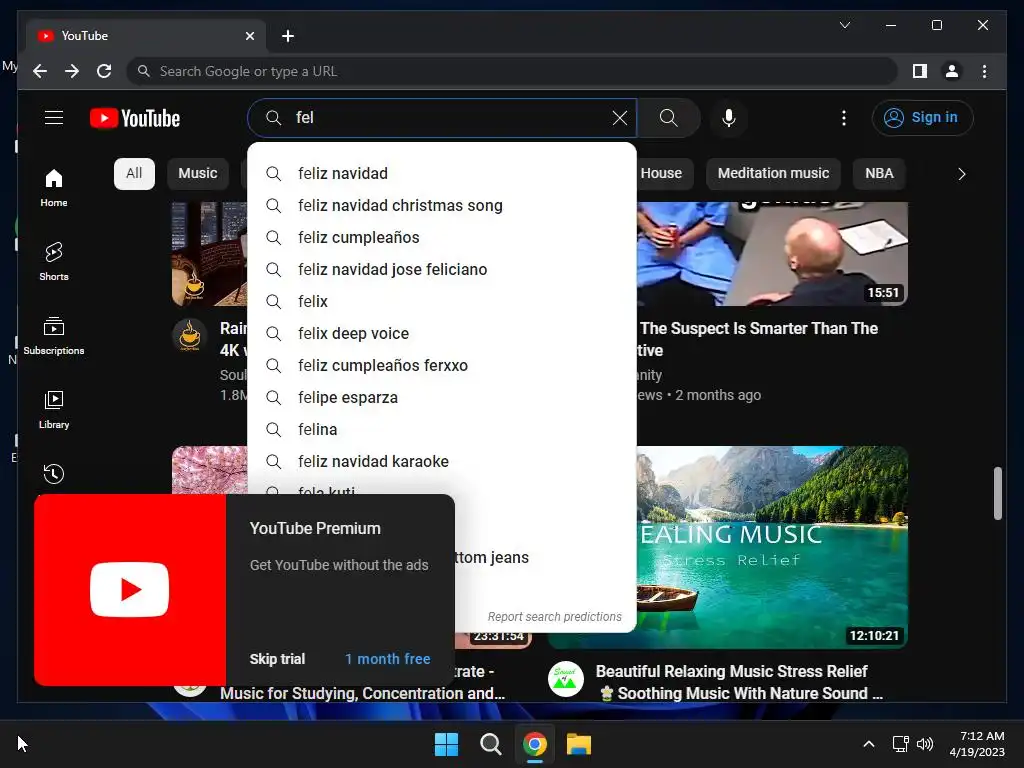Open volume control in tray

click(925, 744)
